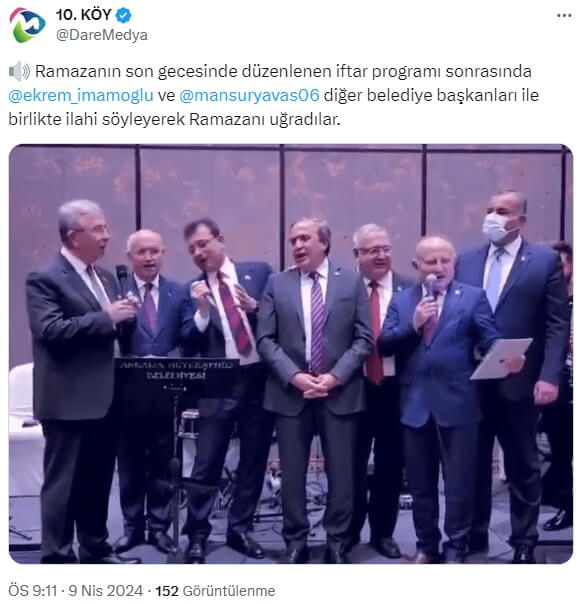
Task: Click the blue verified badge icon
Action: tap(124, 15)
